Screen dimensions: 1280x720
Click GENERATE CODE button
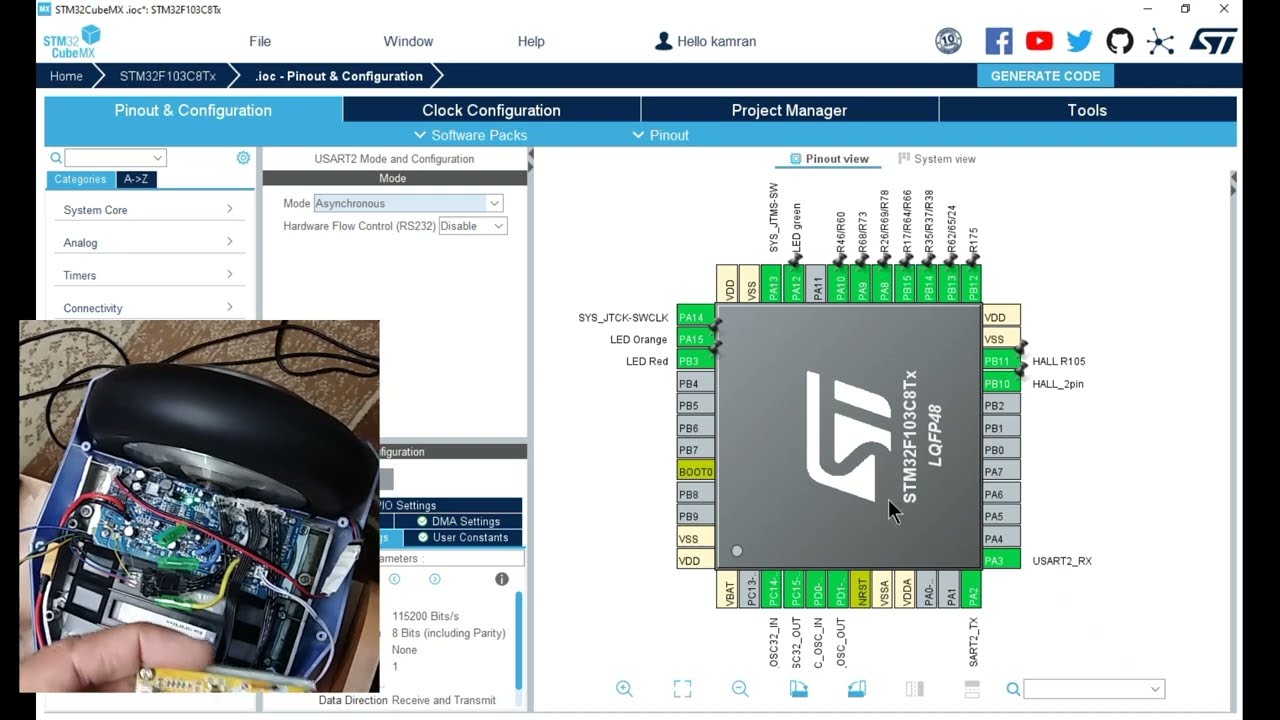click(x=1045, y=76)
